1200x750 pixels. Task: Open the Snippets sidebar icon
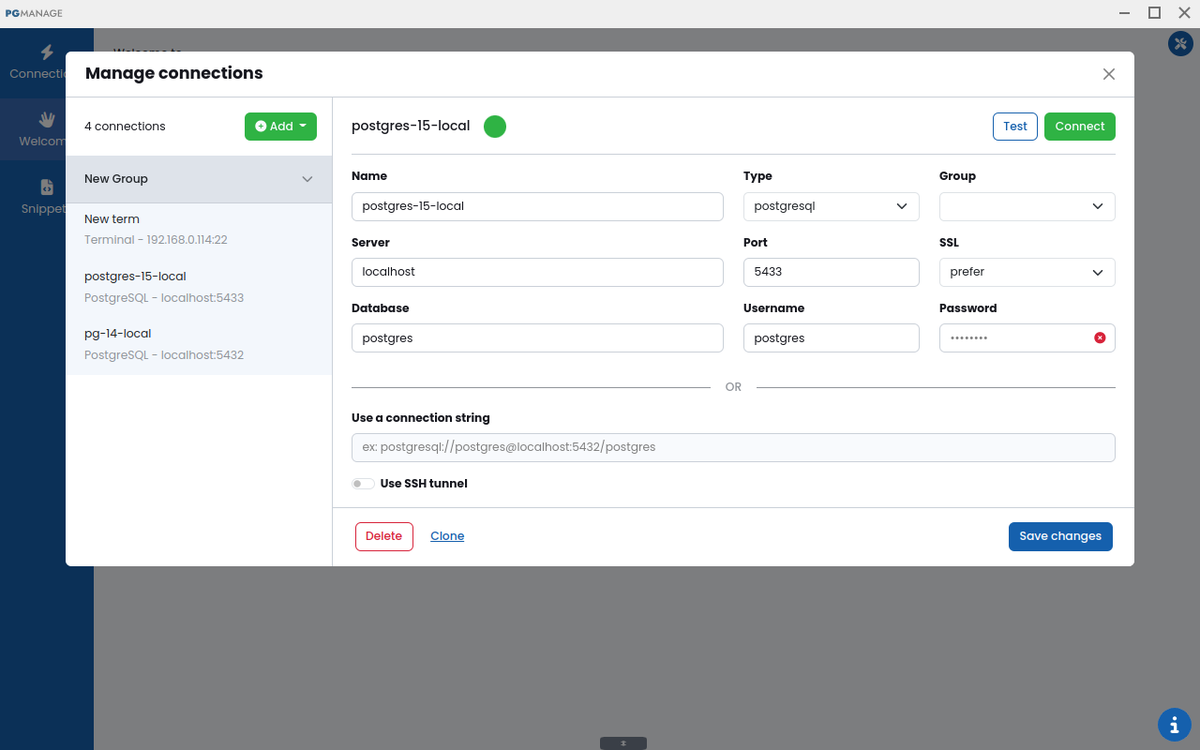point(46,187)
